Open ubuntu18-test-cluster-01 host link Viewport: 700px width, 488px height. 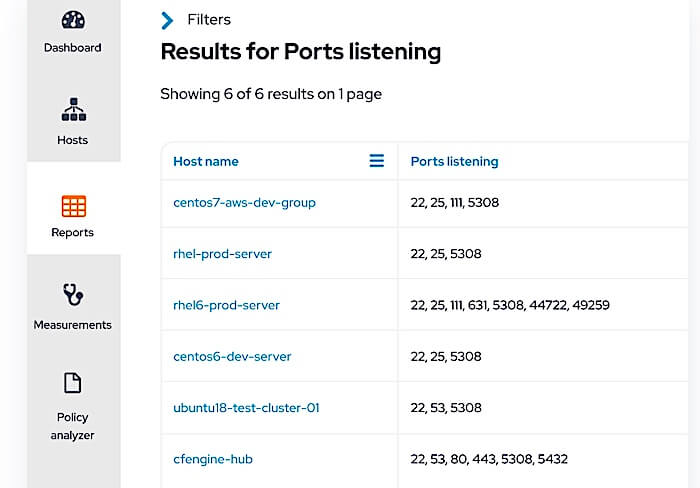[x=246, y=408]
